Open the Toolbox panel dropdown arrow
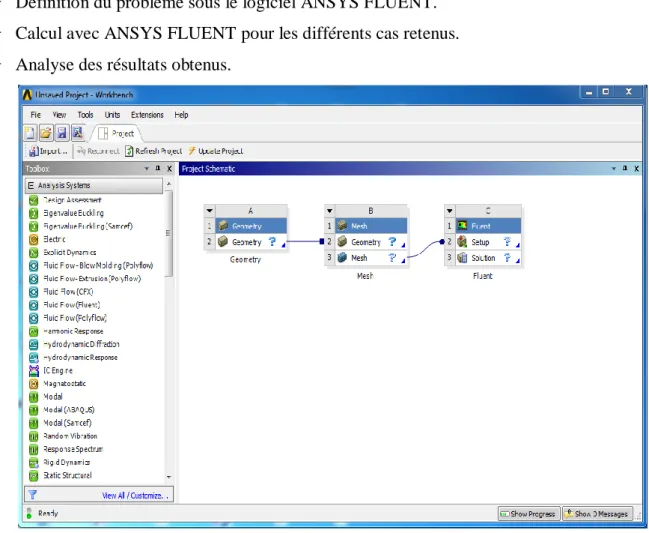Image resolution: width=649 pixels, height=533 pixels. click(x=147, y=169)
